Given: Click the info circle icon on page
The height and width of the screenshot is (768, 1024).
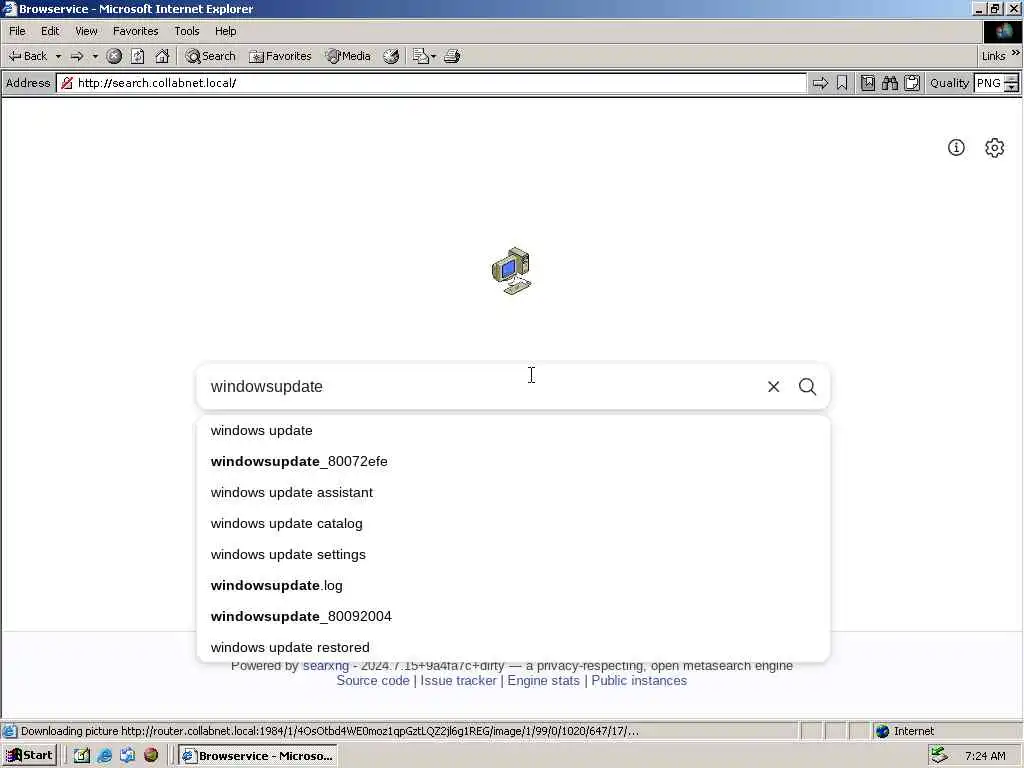Looking at the screenshot, I should click(956, 148).
